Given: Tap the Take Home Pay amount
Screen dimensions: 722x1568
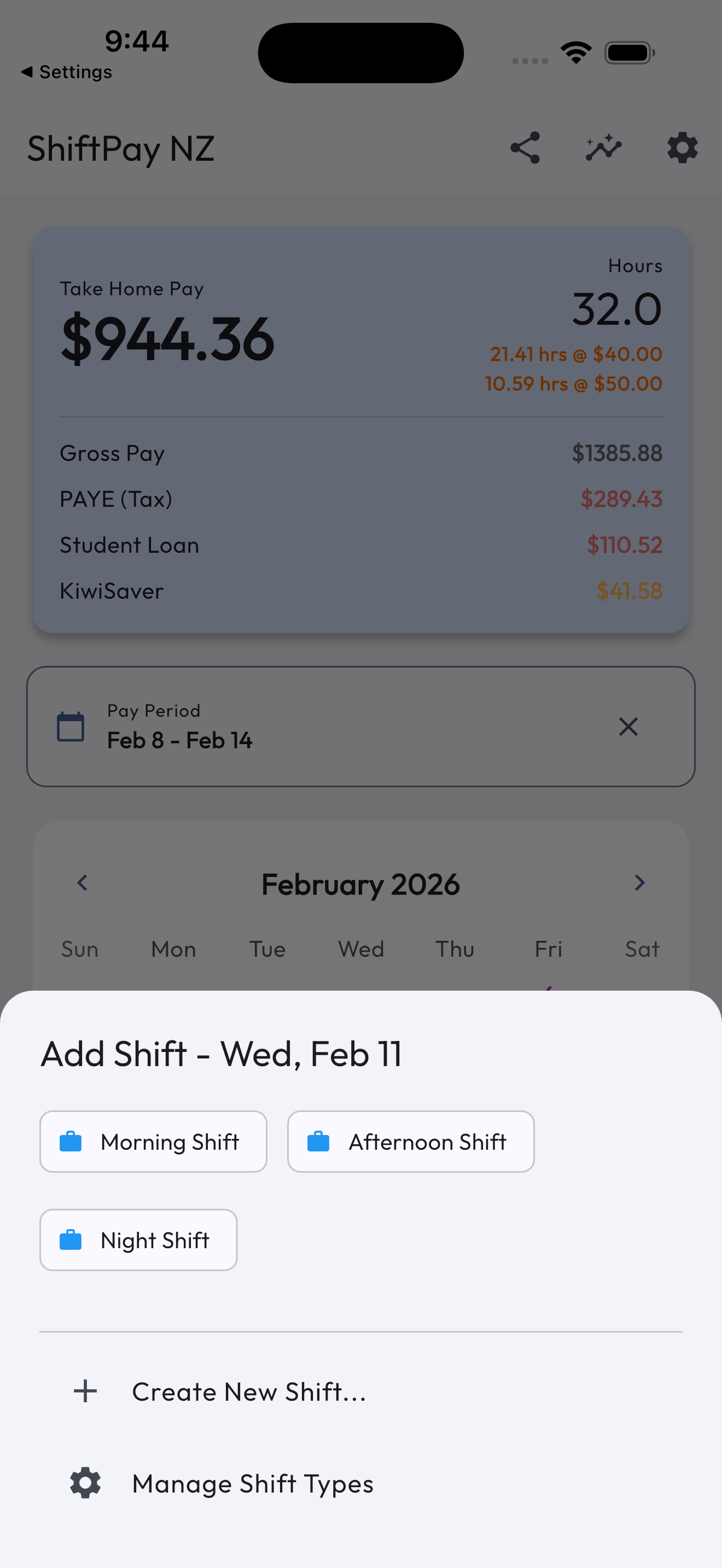Looking at the screenshot, I should click(x=168, y=338).
